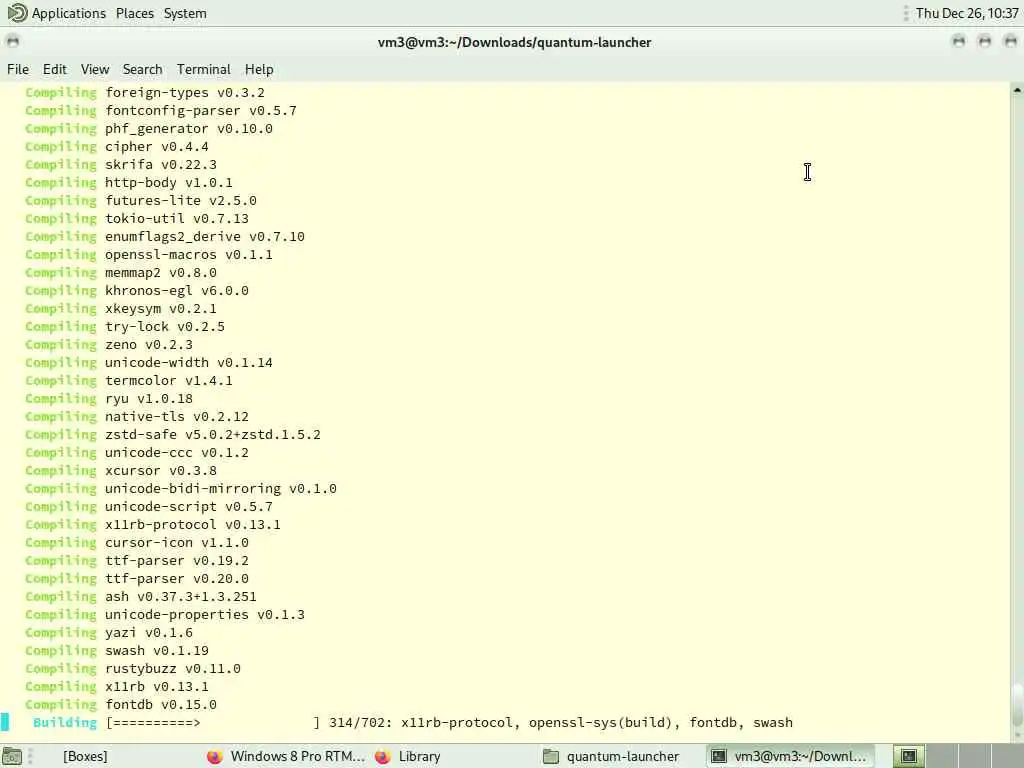
Task: Click the Building progress bar
Action: pos(213,723)
